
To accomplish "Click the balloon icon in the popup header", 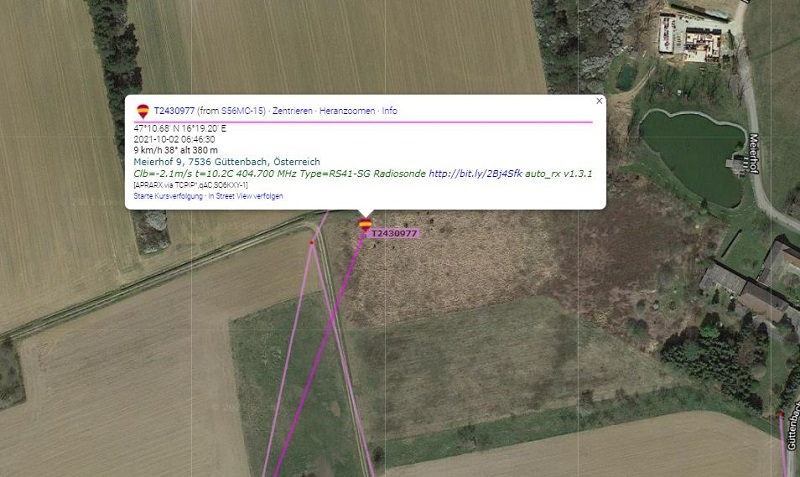I will click(x=143, y=111).
